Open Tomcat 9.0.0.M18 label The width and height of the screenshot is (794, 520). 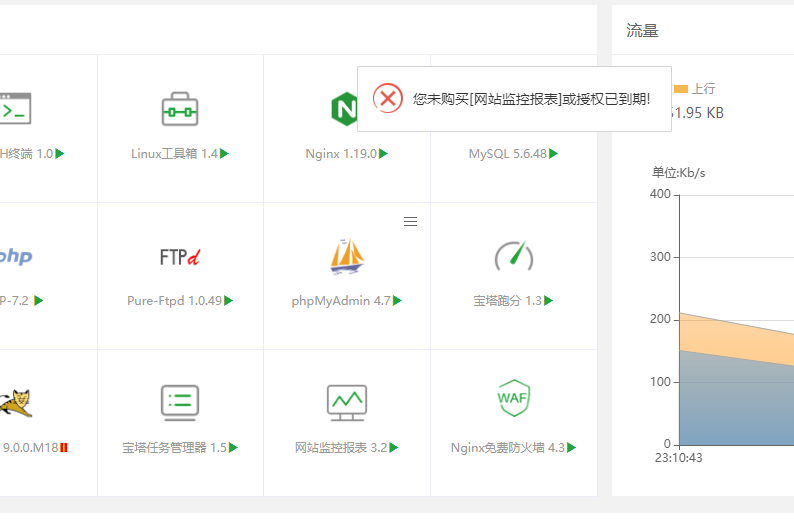30,448
